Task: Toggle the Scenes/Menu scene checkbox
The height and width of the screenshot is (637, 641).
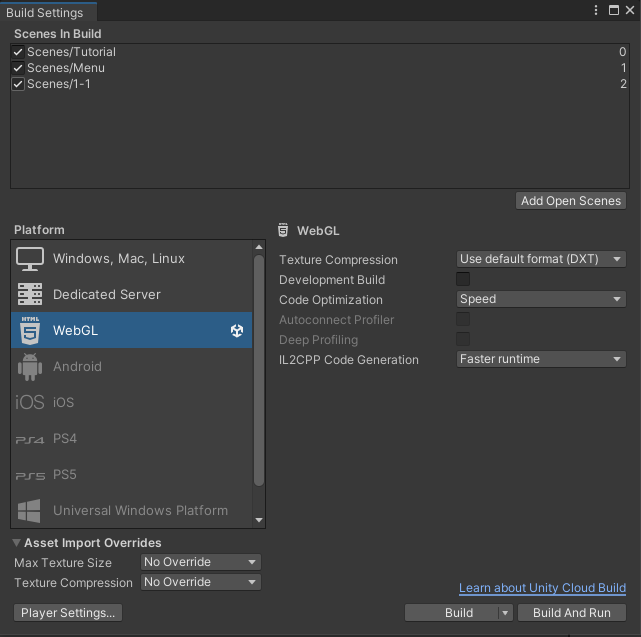Action: (x=18, y=68)
